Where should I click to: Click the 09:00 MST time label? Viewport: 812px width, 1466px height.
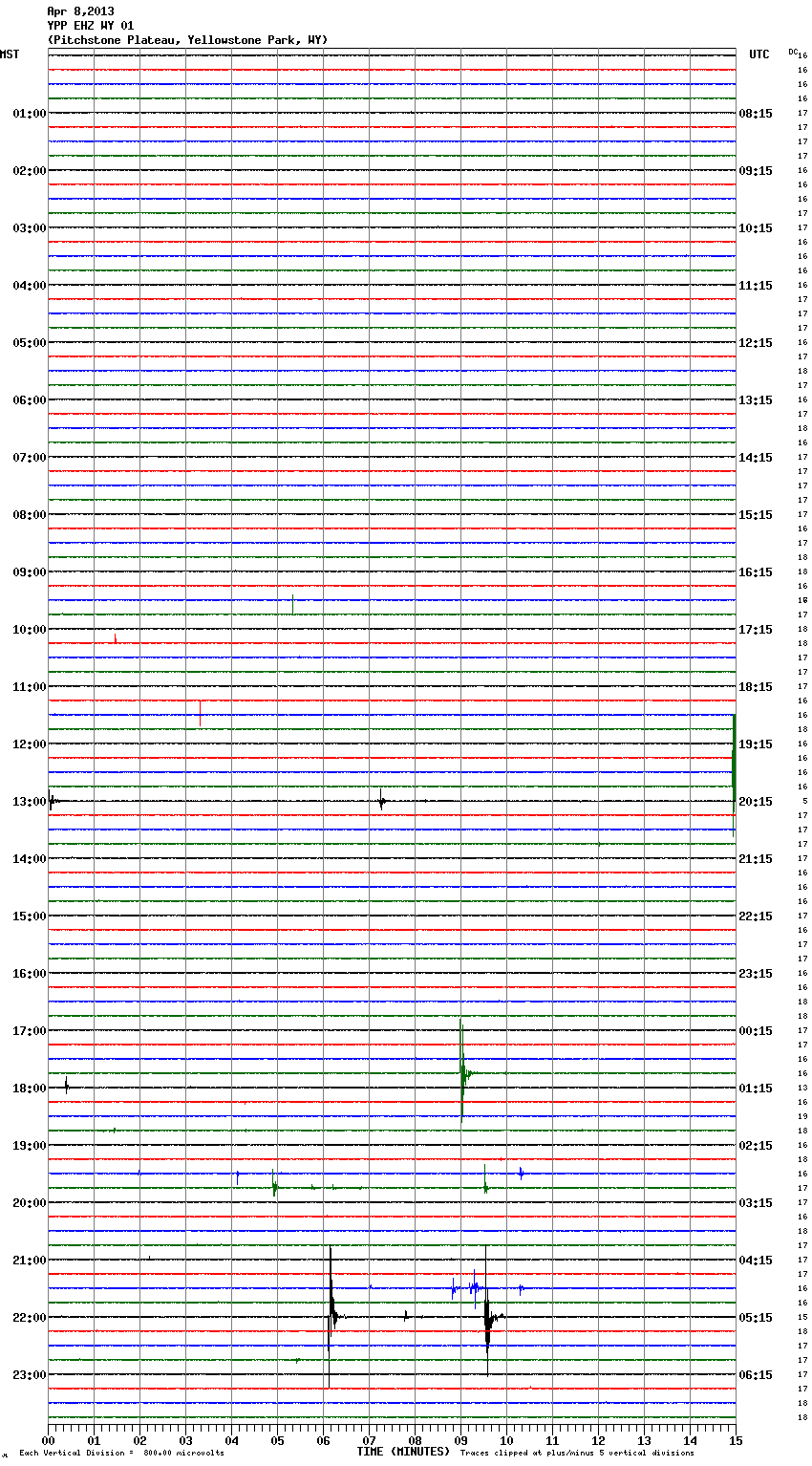[29, 572]
